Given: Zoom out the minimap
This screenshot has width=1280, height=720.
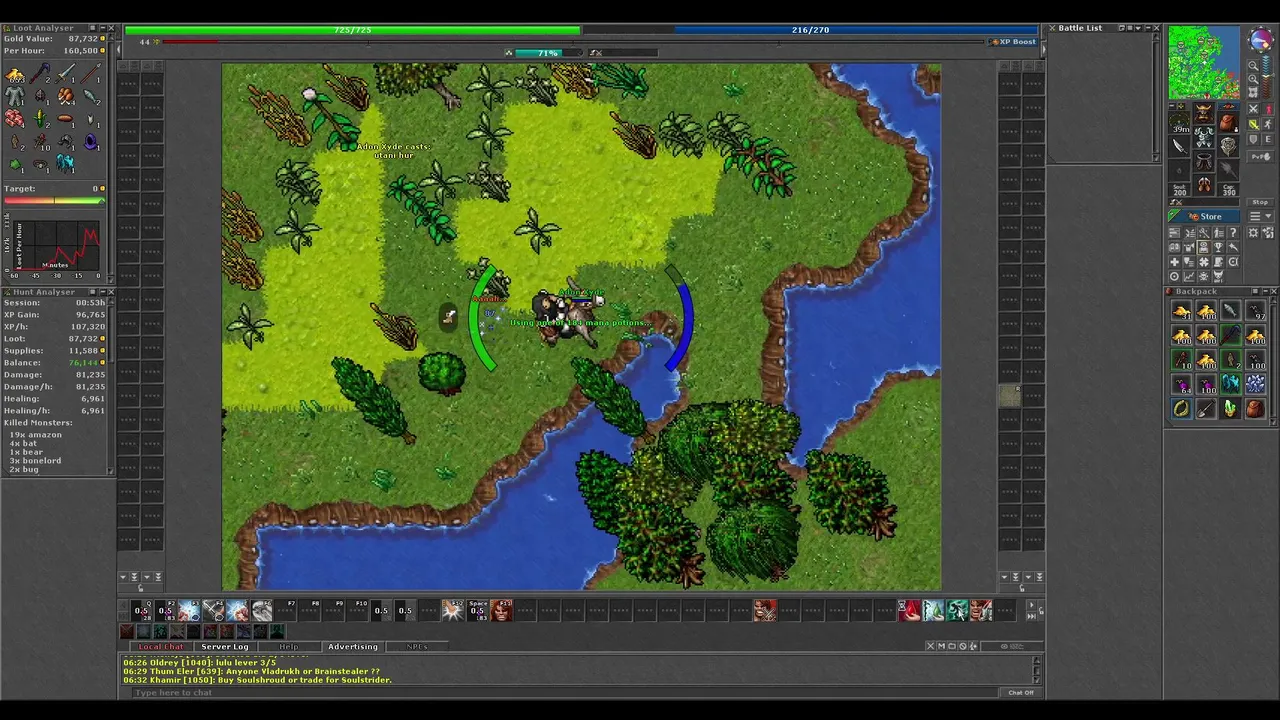Looking at the screenshot, I should coord(1253,66).
